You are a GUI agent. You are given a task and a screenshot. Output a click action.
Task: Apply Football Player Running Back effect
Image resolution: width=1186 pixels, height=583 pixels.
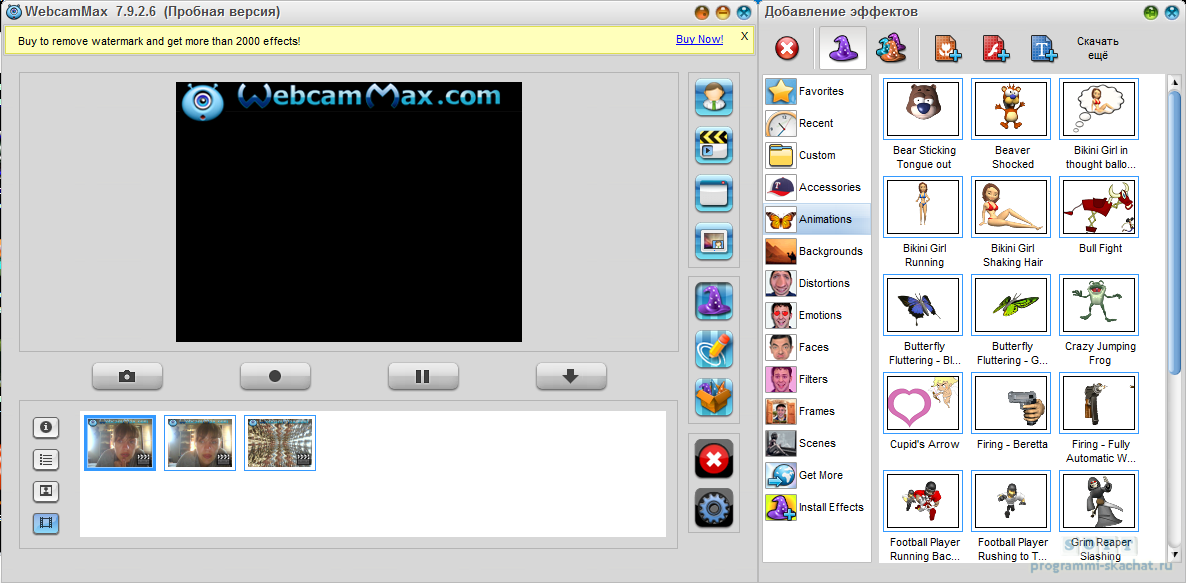coord(923,501)
